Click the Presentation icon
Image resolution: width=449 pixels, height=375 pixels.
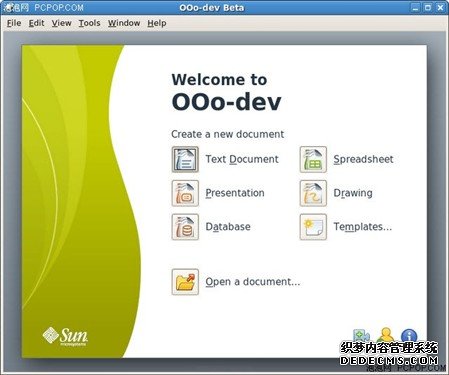click(185, 193)
